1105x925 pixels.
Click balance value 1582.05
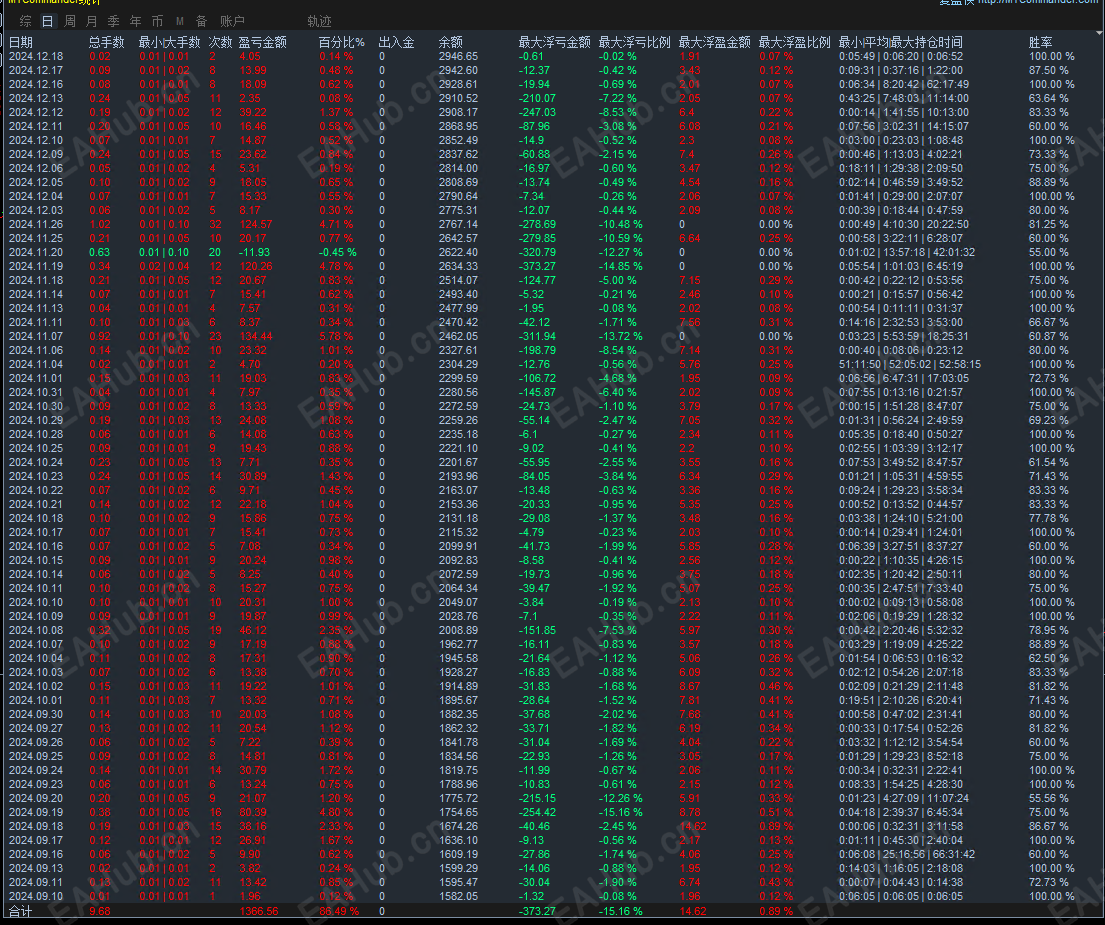pyautogui.click(x=458, y=896)
